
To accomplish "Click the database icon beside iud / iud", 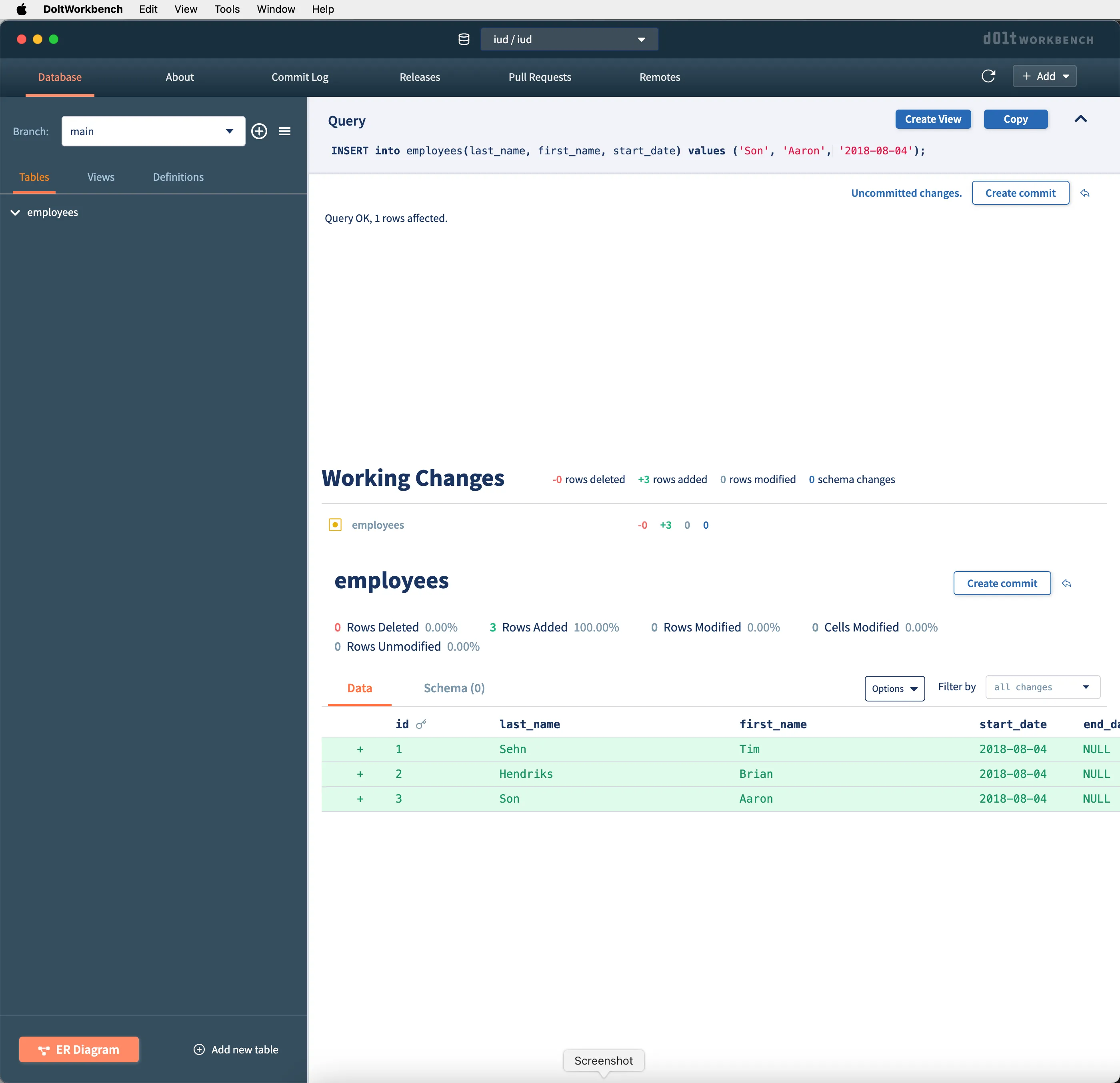I will coord(464,40).
